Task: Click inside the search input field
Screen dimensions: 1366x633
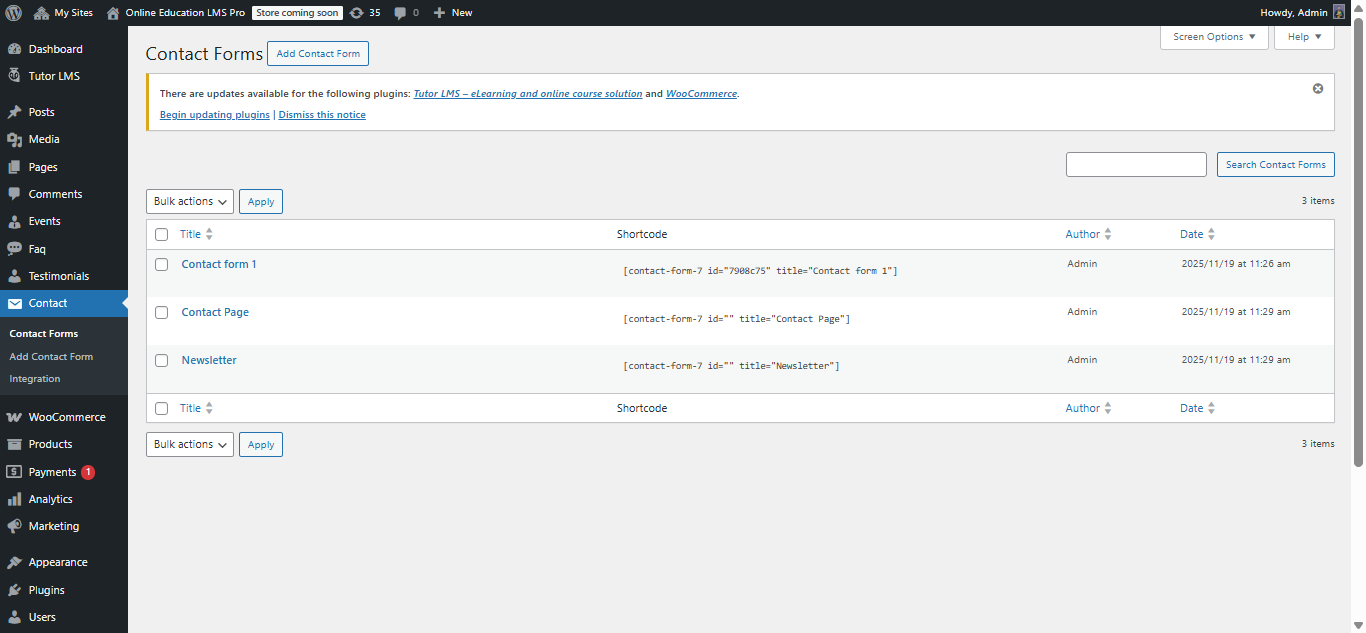Action: tap(1136, 164)
